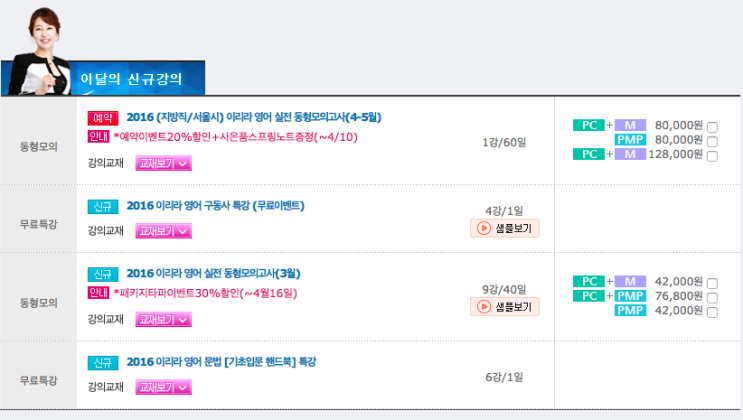Tick the 76,800원 PC+PMP checkbox

712,297
